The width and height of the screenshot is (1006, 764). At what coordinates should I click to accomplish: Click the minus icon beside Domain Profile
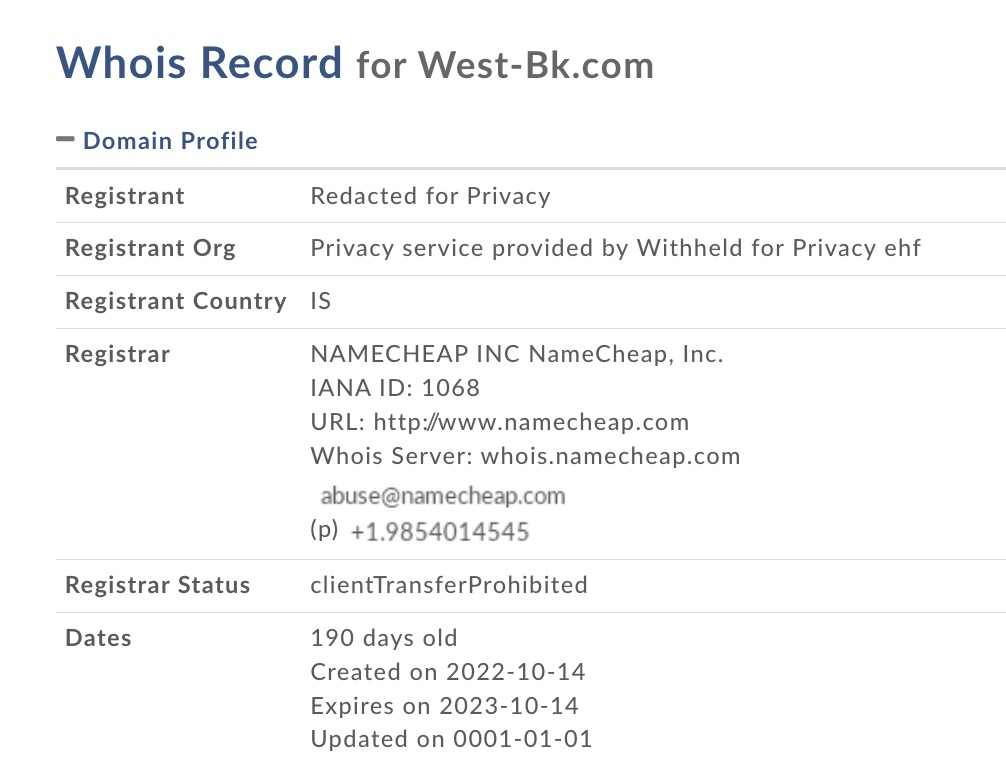pos(65,139)
